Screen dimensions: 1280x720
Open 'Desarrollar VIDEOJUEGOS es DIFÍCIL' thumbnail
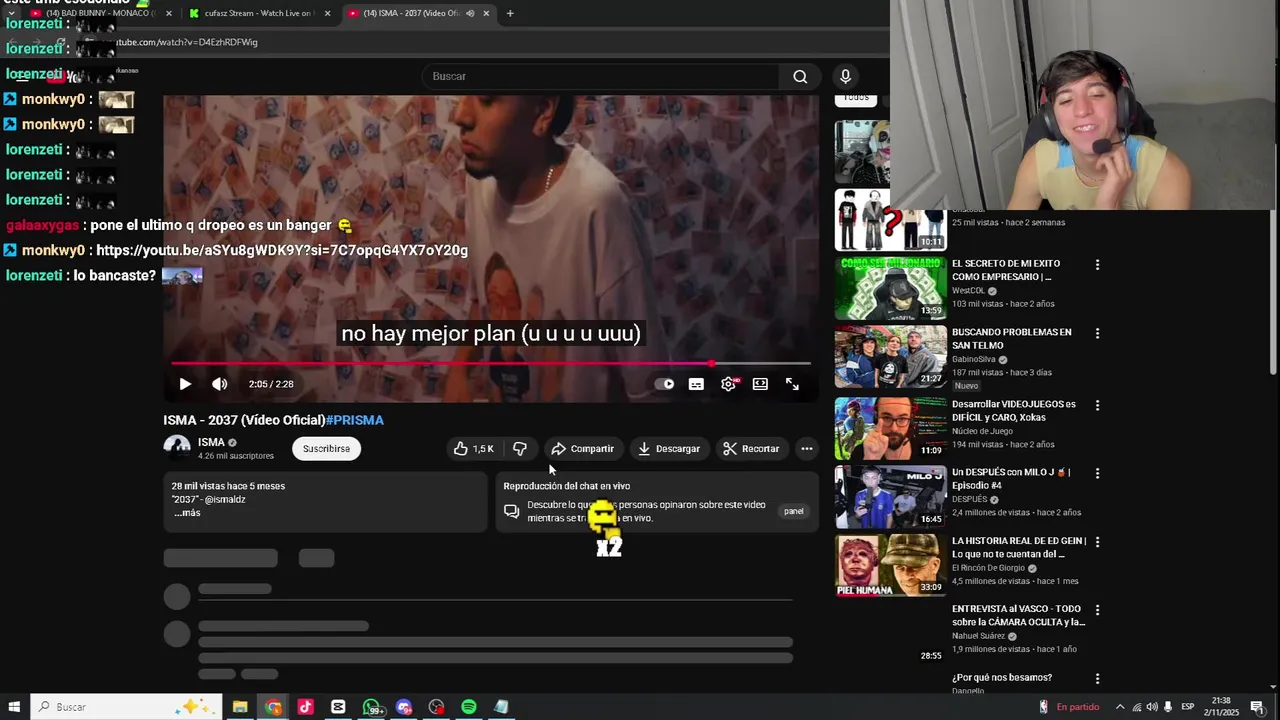[890, 428]
